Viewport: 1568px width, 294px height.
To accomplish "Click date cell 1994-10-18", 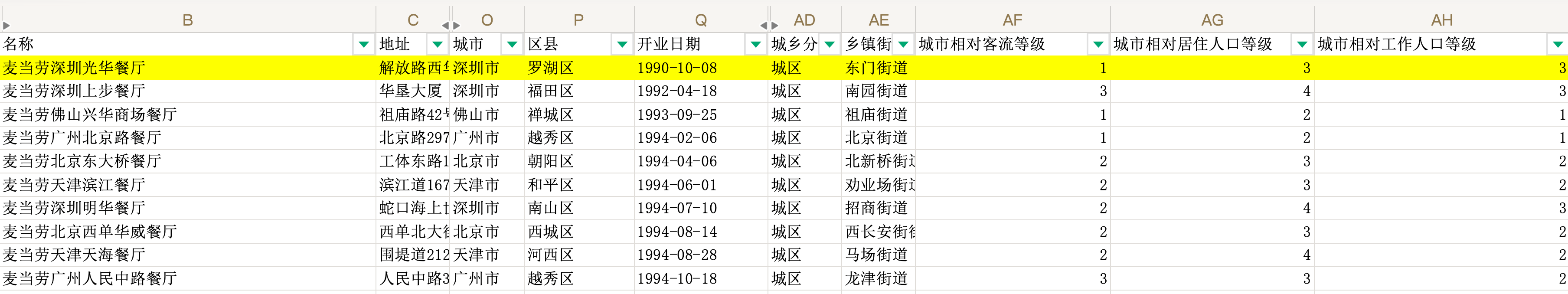I will (701, 278).
